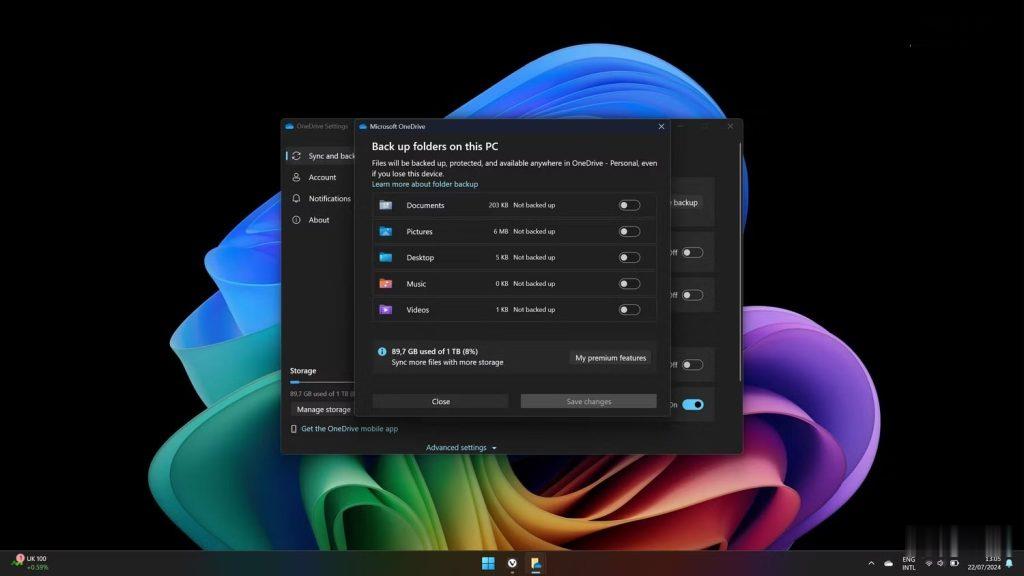The width and height of the screenshot is (1024, 576).
Task: Click the cloud icon in the OneDrive Settings title bar
Action: click(289, 126)
